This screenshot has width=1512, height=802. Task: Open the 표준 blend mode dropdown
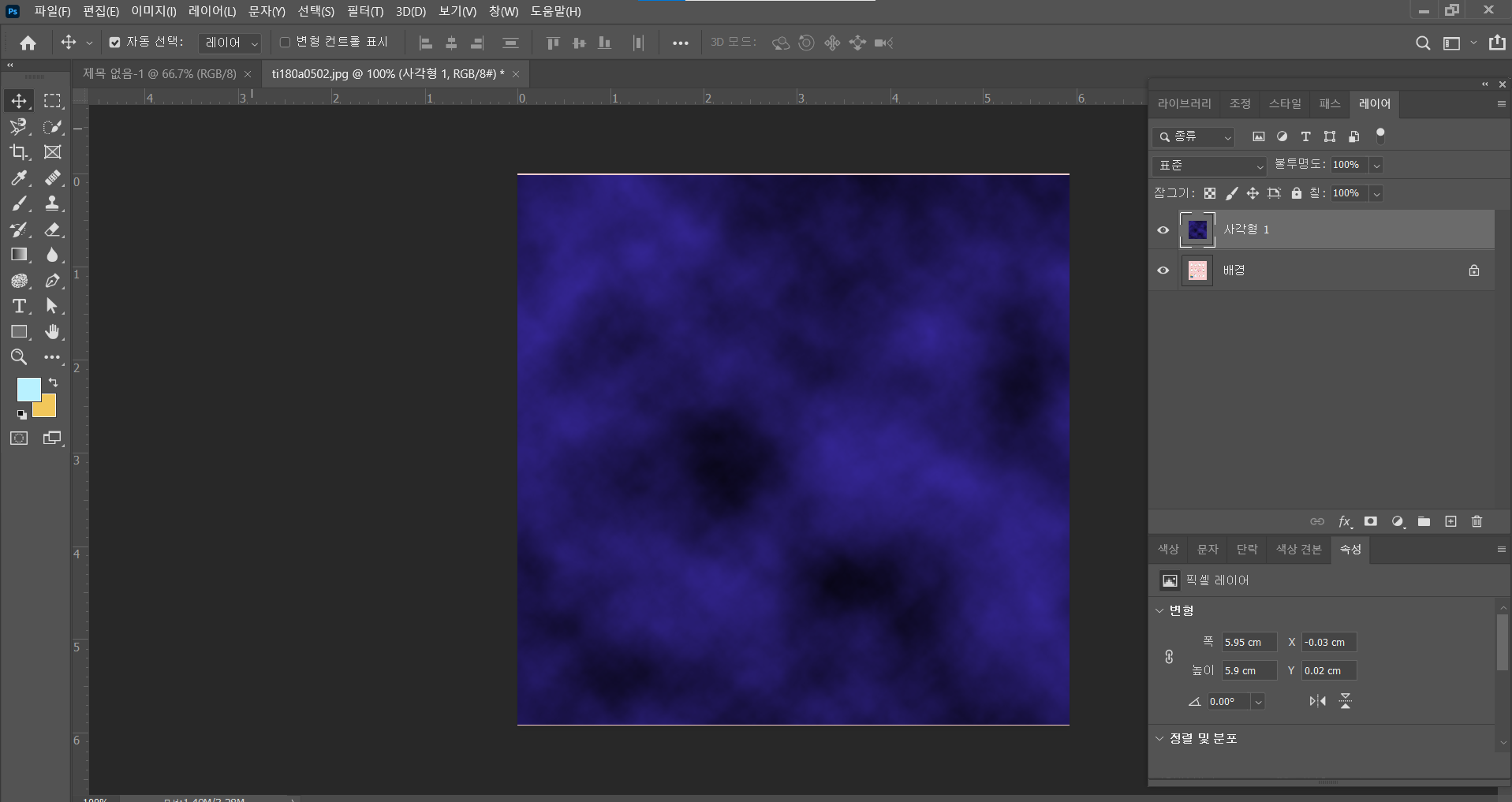(x=1208, y=166)
